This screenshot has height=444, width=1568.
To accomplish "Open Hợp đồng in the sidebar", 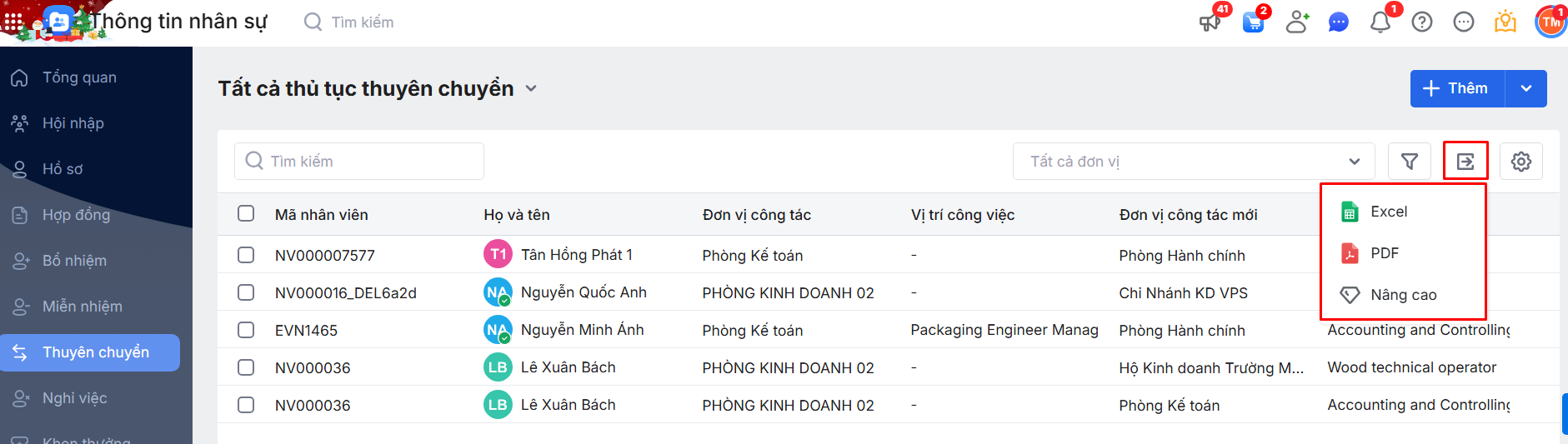I will pyautogui.click(x=76, y=215).
